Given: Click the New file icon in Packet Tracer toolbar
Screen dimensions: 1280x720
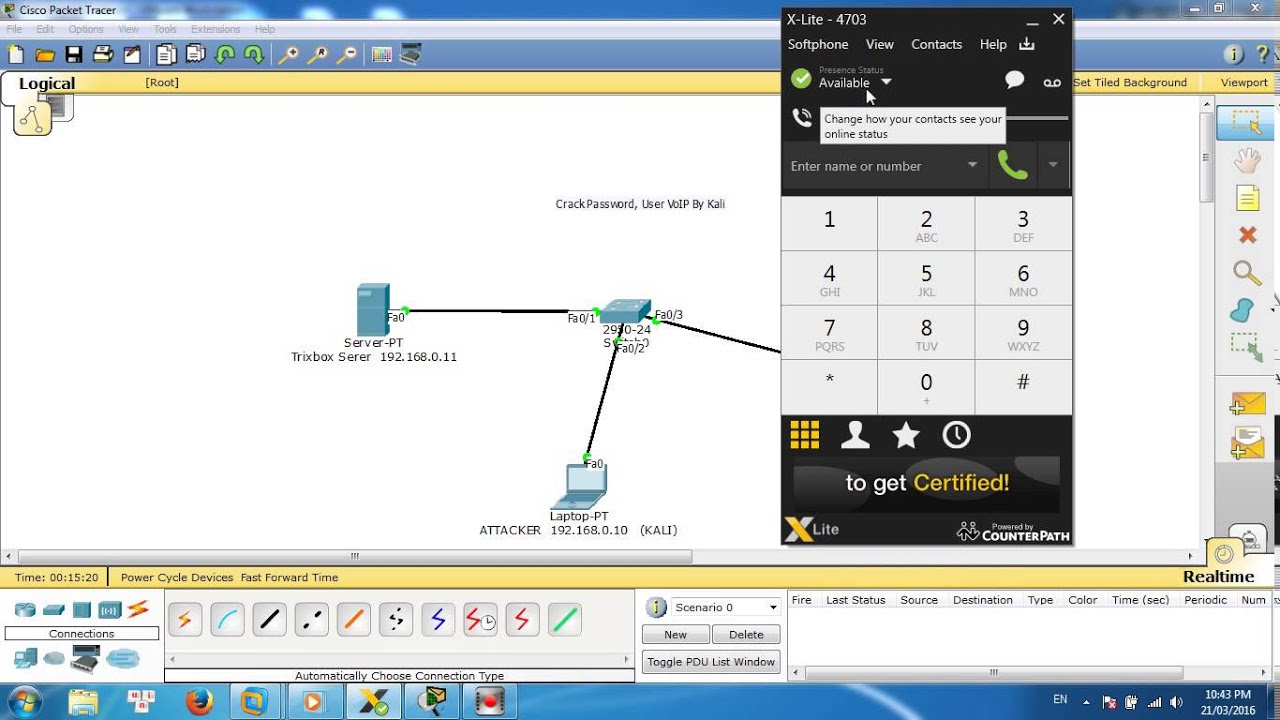Looking at the screenshot, I should [x=15, y=55].
